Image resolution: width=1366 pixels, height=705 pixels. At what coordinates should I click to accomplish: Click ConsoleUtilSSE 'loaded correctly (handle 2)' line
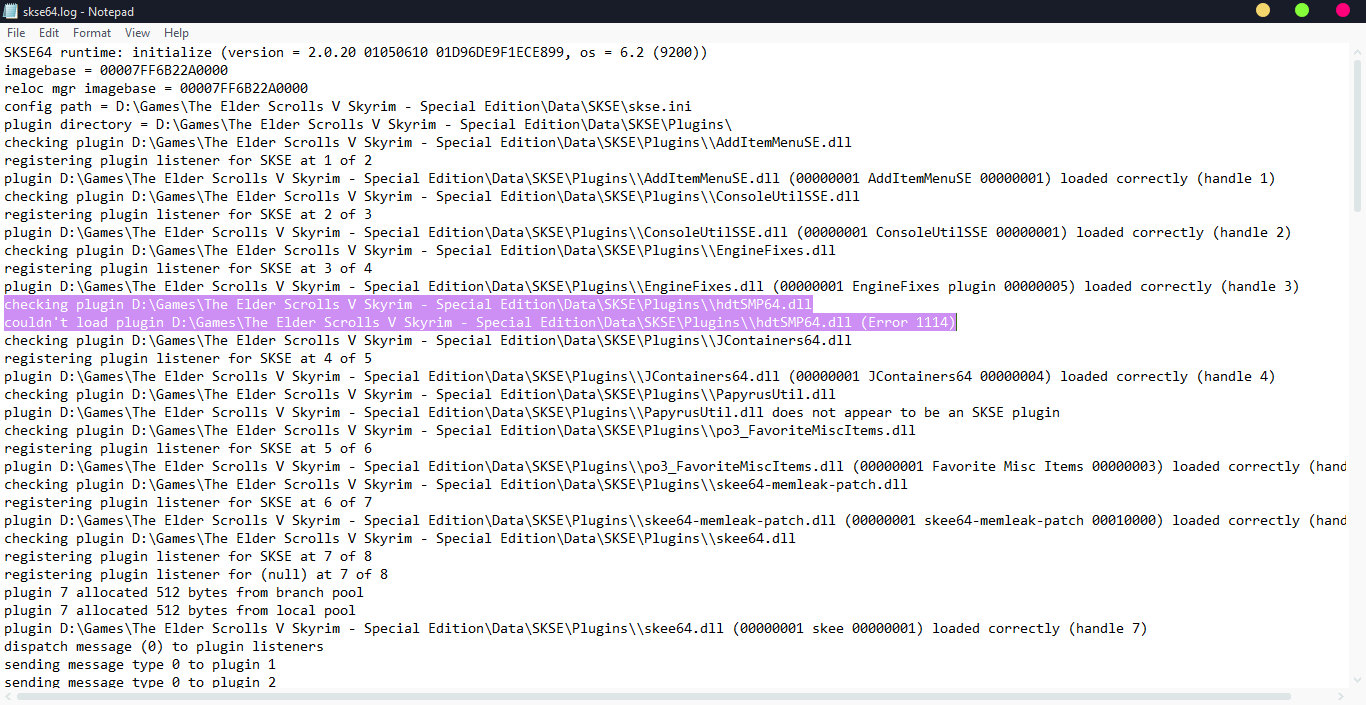pyautogui.click(x=648, y=232)
